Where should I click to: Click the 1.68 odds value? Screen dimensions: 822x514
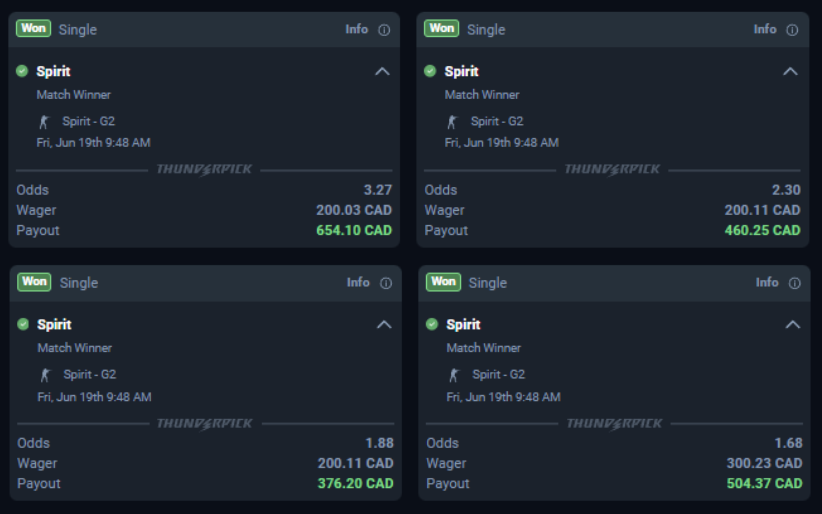click(x=788, y=443)
